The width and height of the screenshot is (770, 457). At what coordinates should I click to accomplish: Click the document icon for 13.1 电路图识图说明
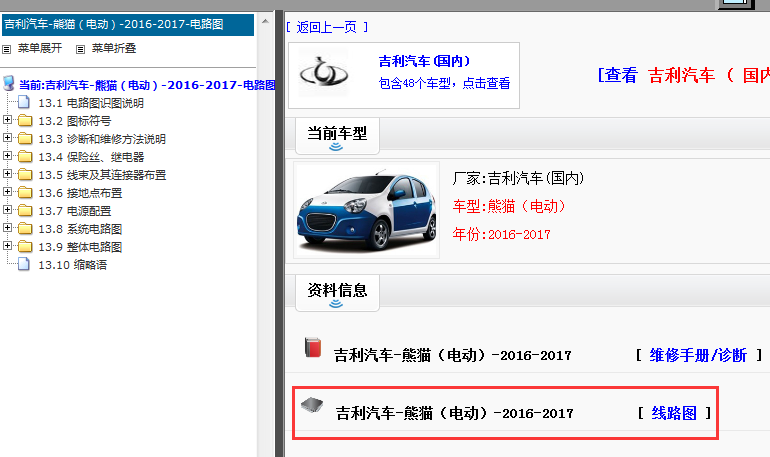click(24, 102)
